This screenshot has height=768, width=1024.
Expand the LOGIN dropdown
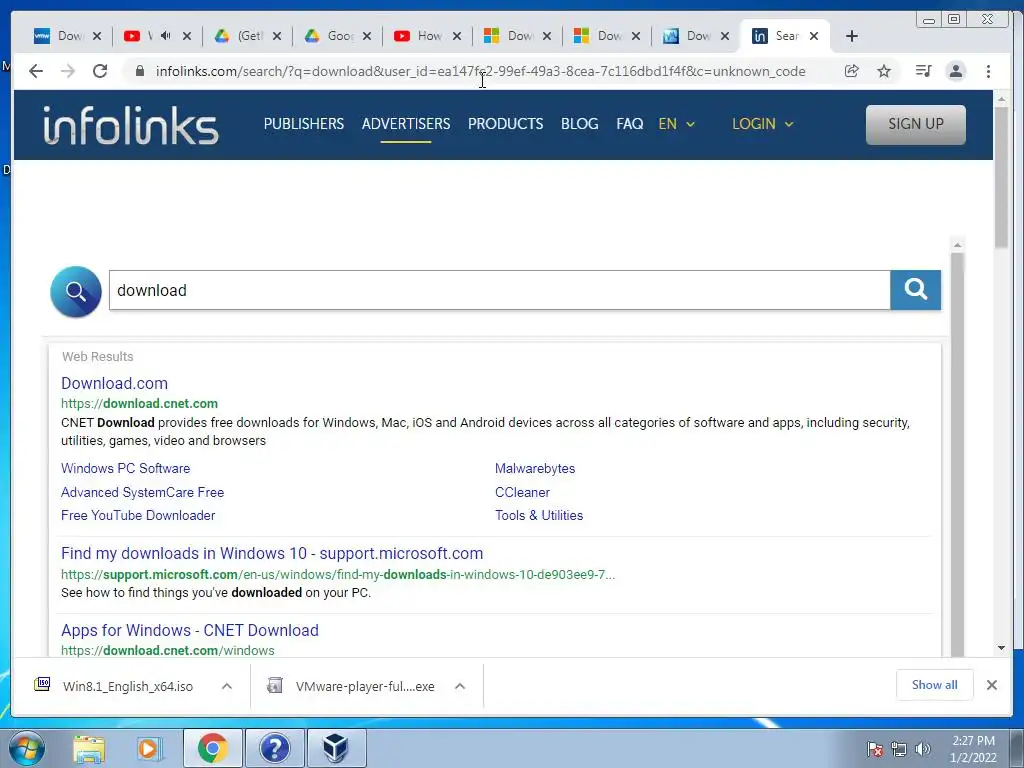[x=763, y=124]
